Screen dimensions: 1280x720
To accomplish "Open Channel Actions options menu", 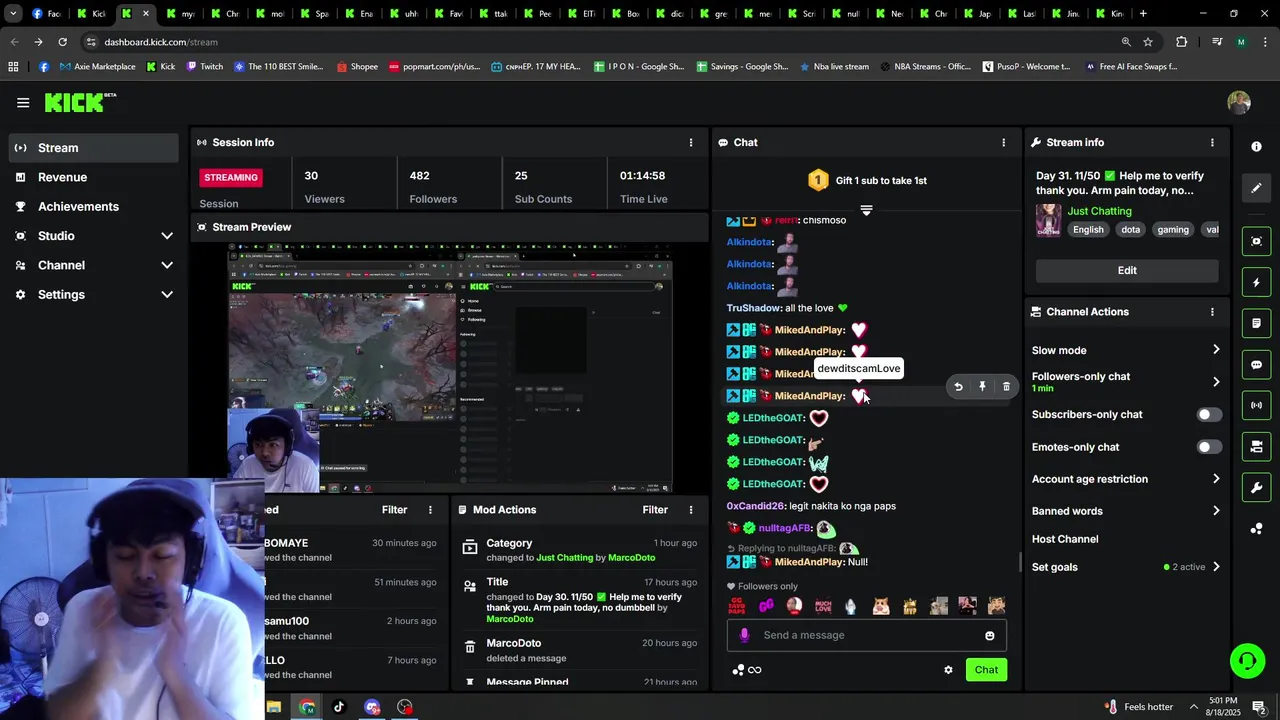I will click(1212, 312).
